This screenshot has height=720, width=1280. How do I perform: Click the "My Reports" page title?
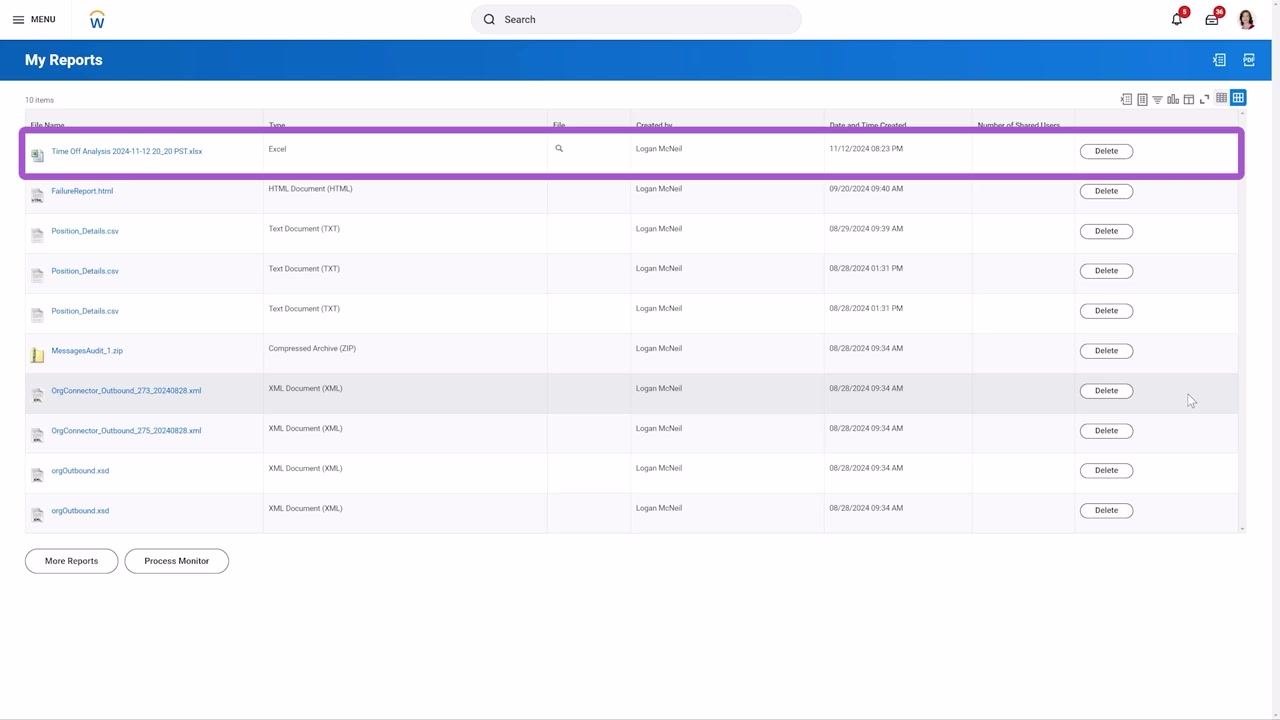tap(64, 60)
